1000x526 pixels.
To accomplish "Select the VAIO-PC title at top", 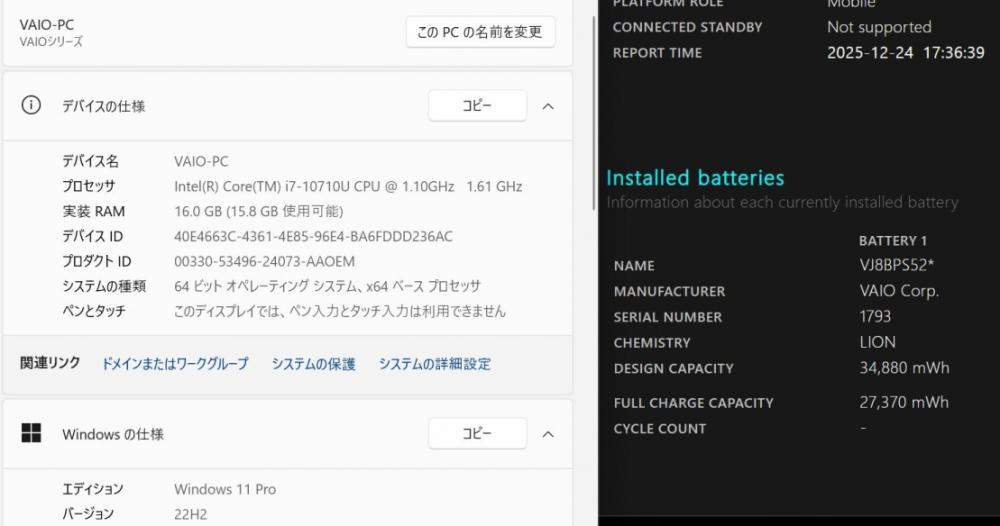I will click(x=47, y=25).
